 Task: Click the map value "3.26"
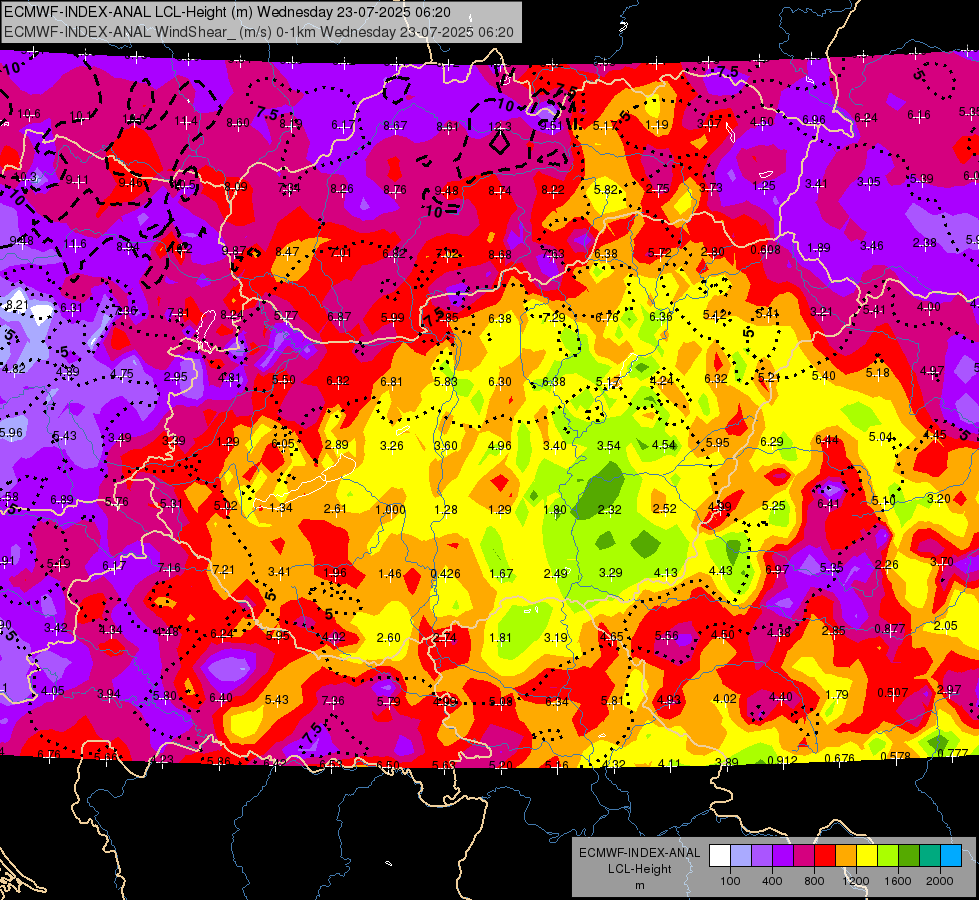391,446
